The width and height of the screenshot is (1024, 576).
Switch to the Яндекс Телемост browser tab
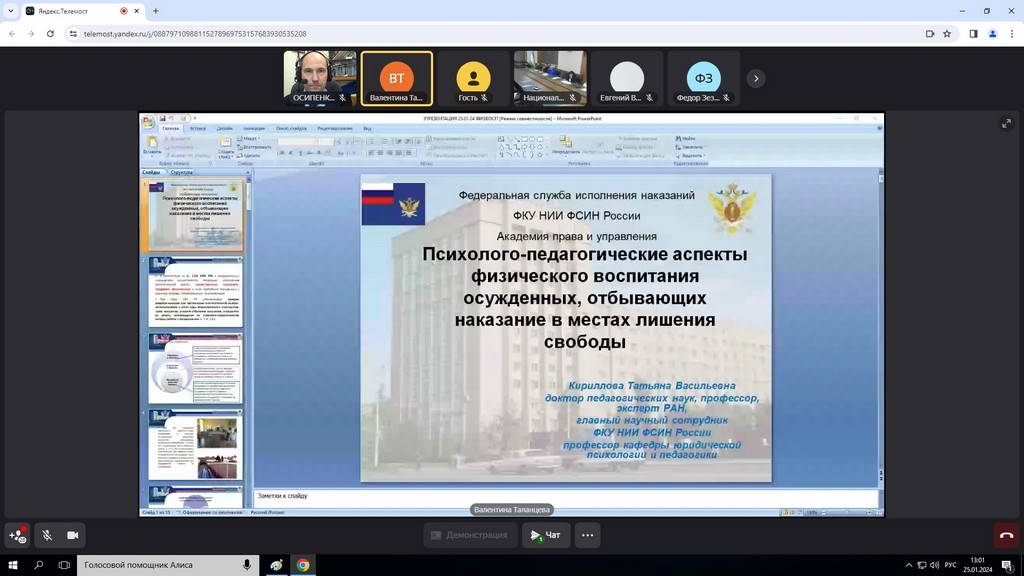tap(70, 11)
